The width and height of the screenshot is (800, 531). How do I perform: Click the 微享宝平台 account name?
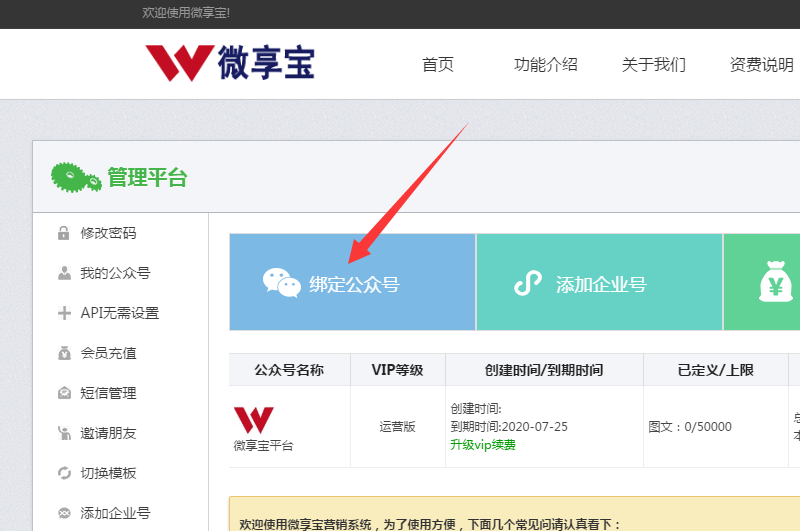click(x=264, y=446)
